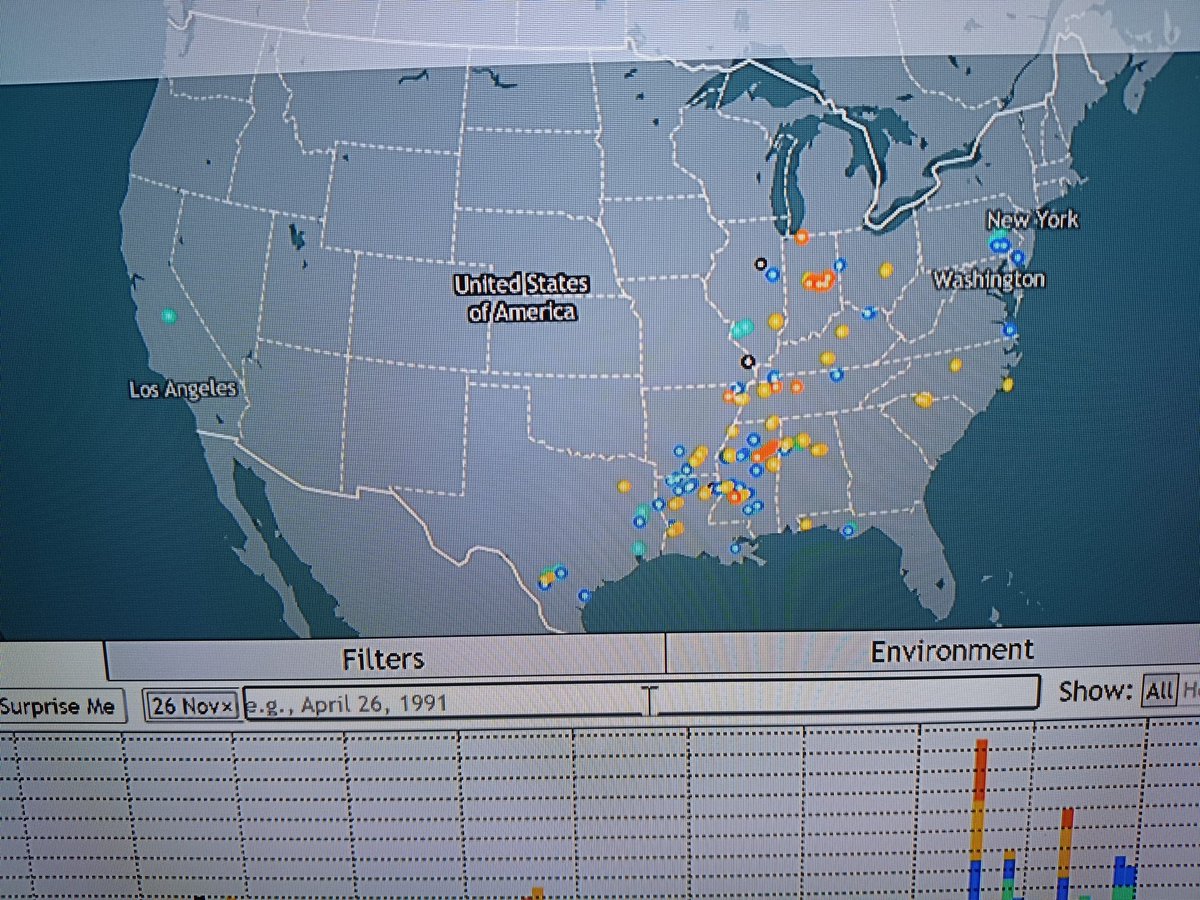Click the Los Angeles map label

[x=183, y=389]
